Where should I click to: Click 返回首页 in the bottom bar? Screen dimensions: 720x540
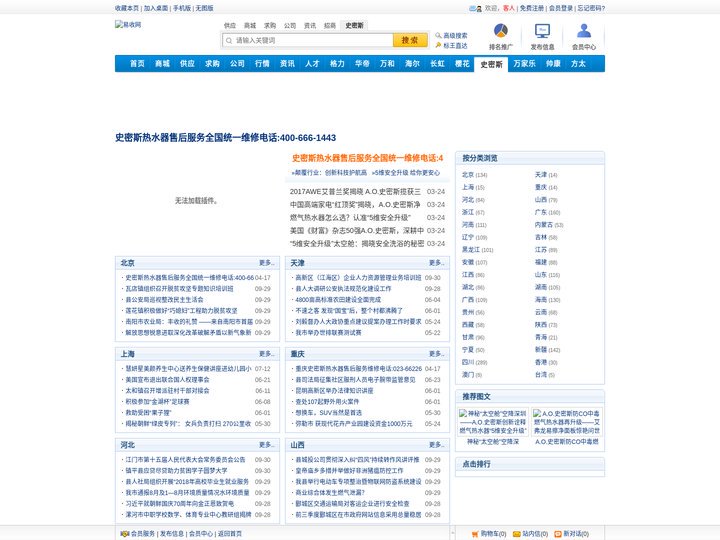point(230,534)
